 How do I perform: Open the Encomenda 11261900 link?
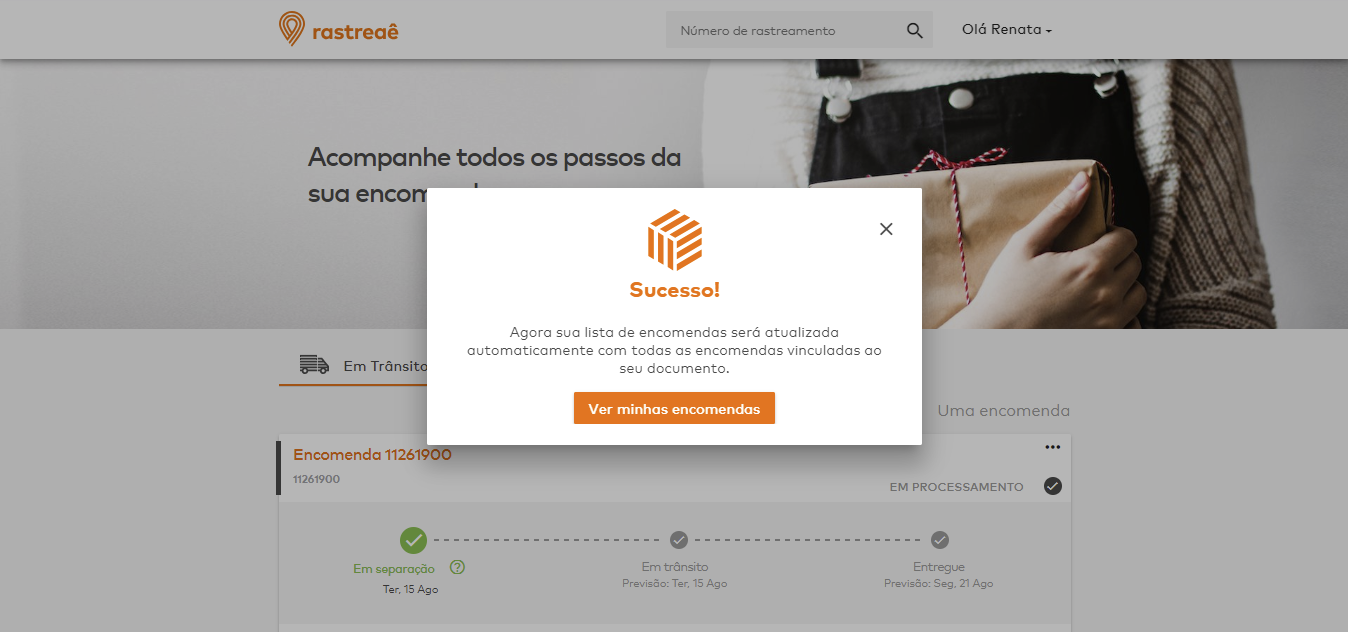(372, 455)
